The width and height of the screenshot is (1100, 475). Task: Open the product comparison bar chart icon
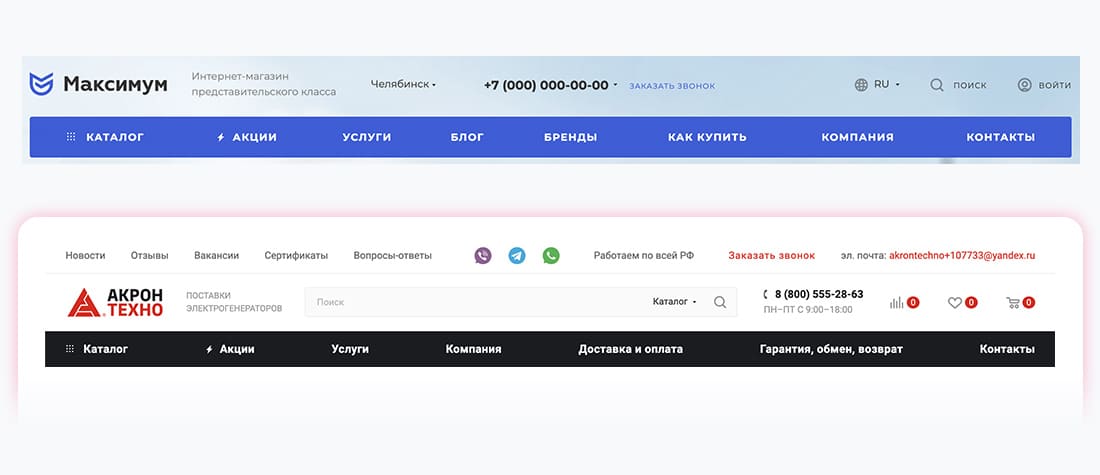point(897,302)
